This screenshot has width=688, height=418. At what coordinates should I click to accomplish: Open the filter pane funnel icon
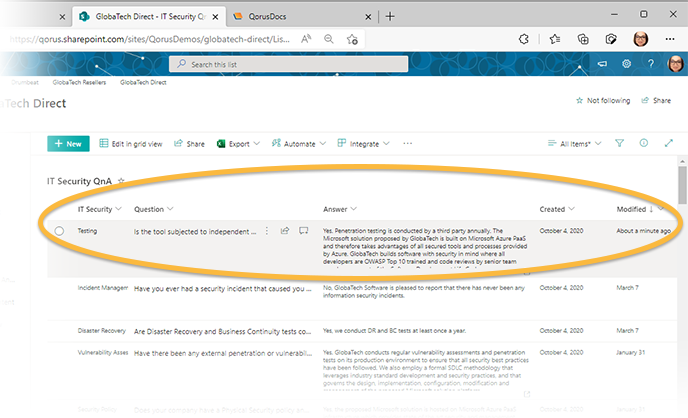coord(619,144)
